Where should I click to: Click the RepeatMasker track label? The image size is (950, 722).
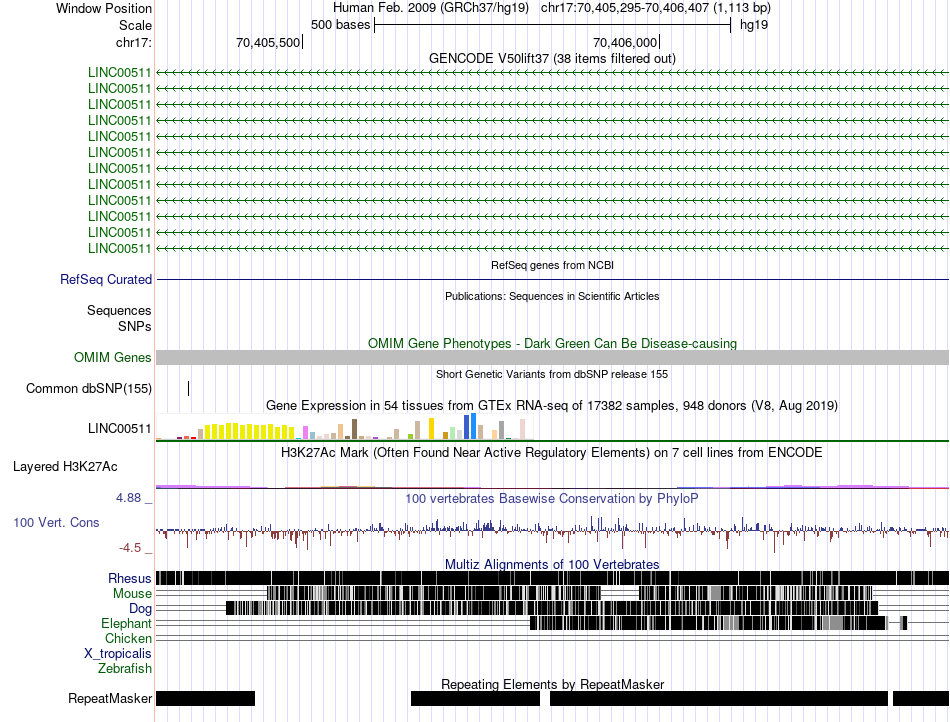[x=110, y=698]
